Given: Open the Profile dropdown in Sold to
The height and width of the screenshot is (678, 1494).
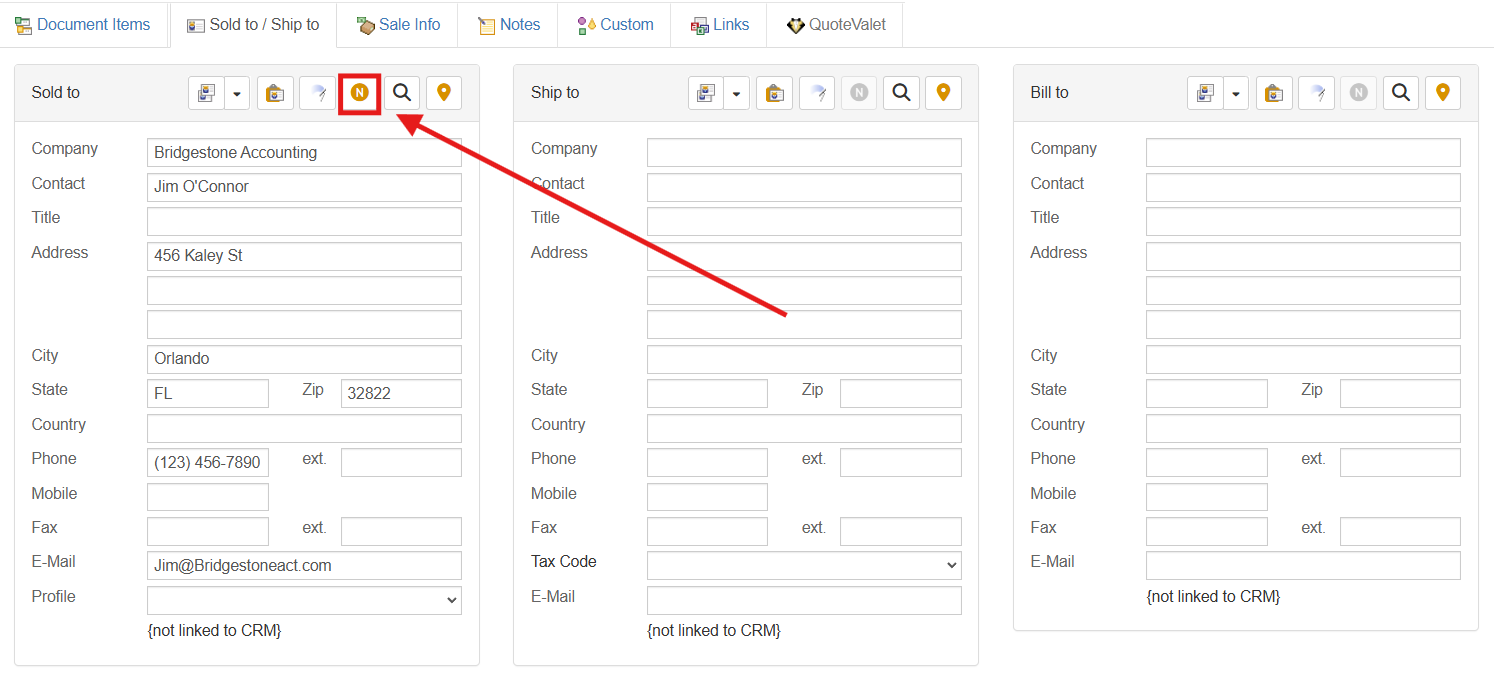Looking at the screenshot, I should point(304,600).
